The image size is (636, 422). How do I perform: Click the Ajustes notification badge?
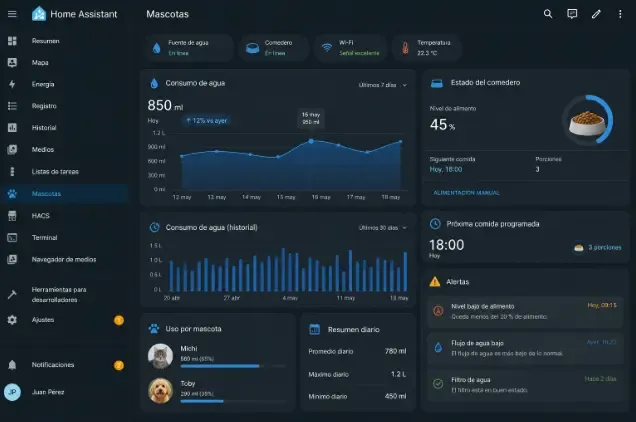pos(119,320)
